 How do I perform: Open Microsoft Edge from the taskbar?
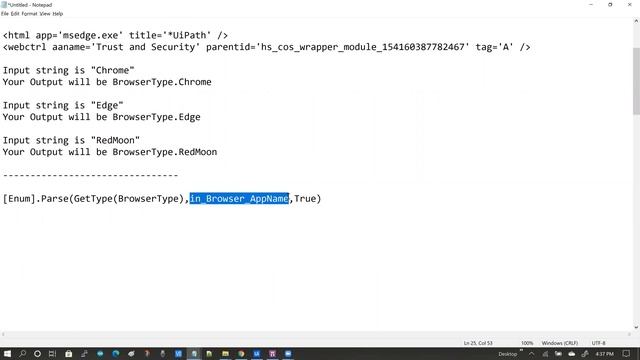[x=116, y=354]
